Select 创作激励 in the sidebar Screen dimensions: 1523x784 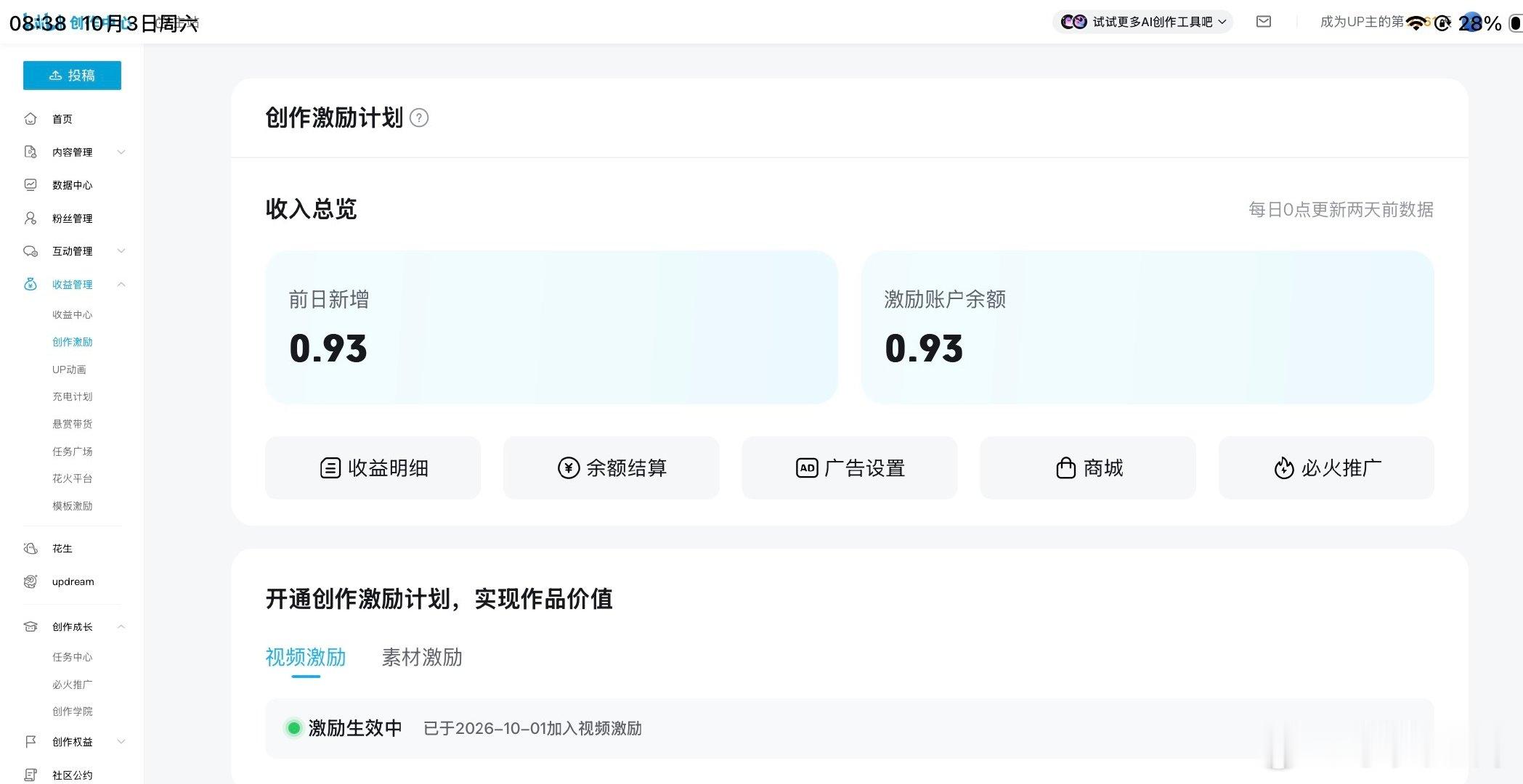tap(72, 342)
